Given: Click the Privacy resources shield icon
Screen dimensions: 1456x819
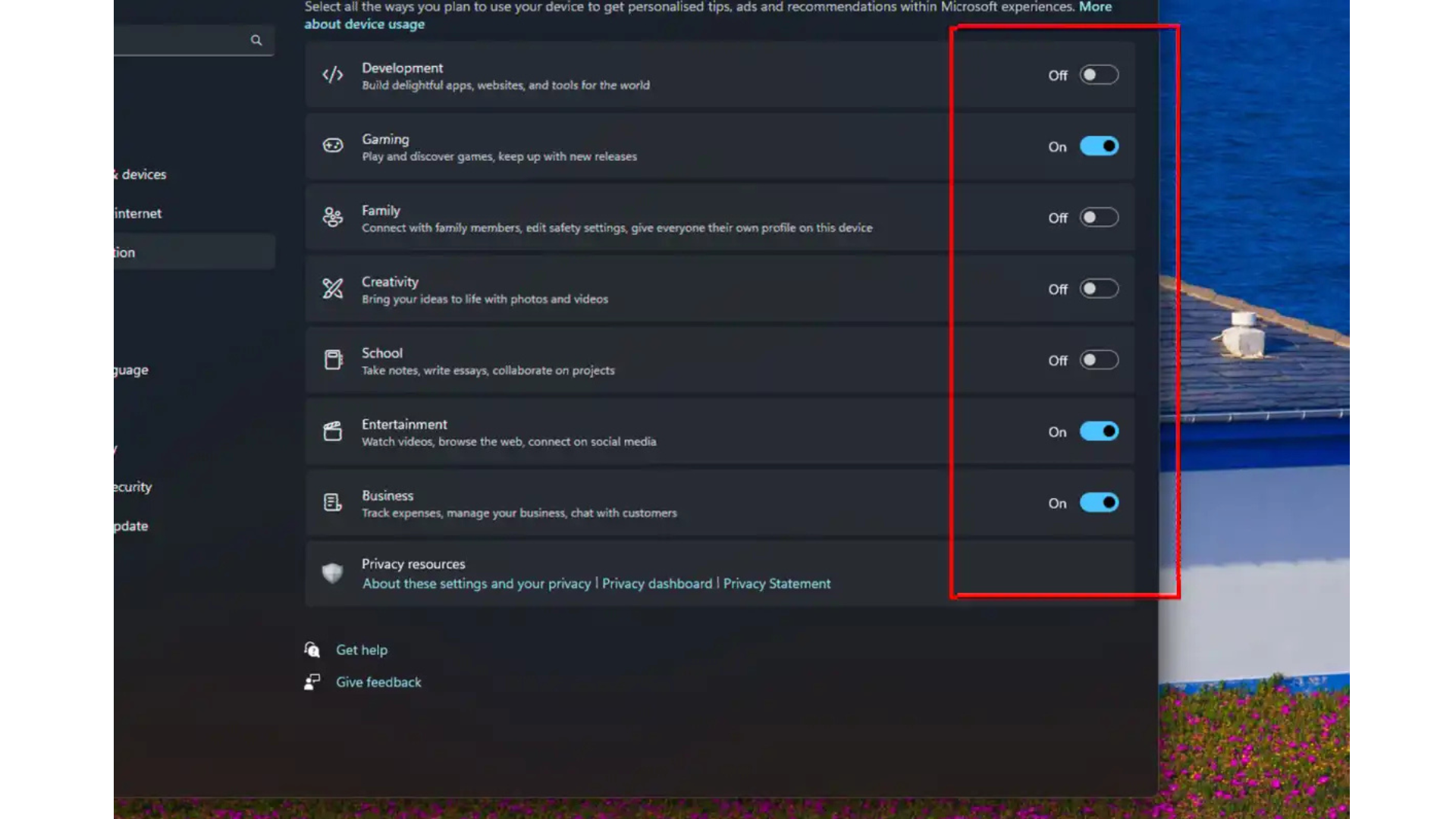Looking at the screenshot, I should tap(332, 573).
